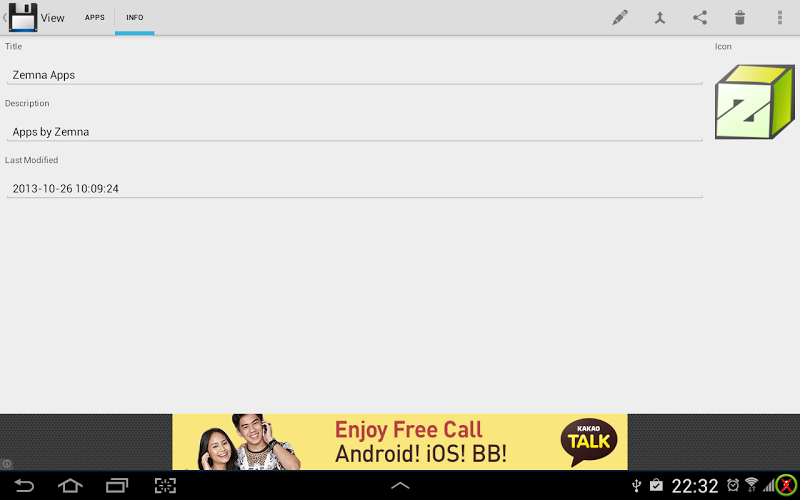Tap the screenshot capture button

[165, 485]
